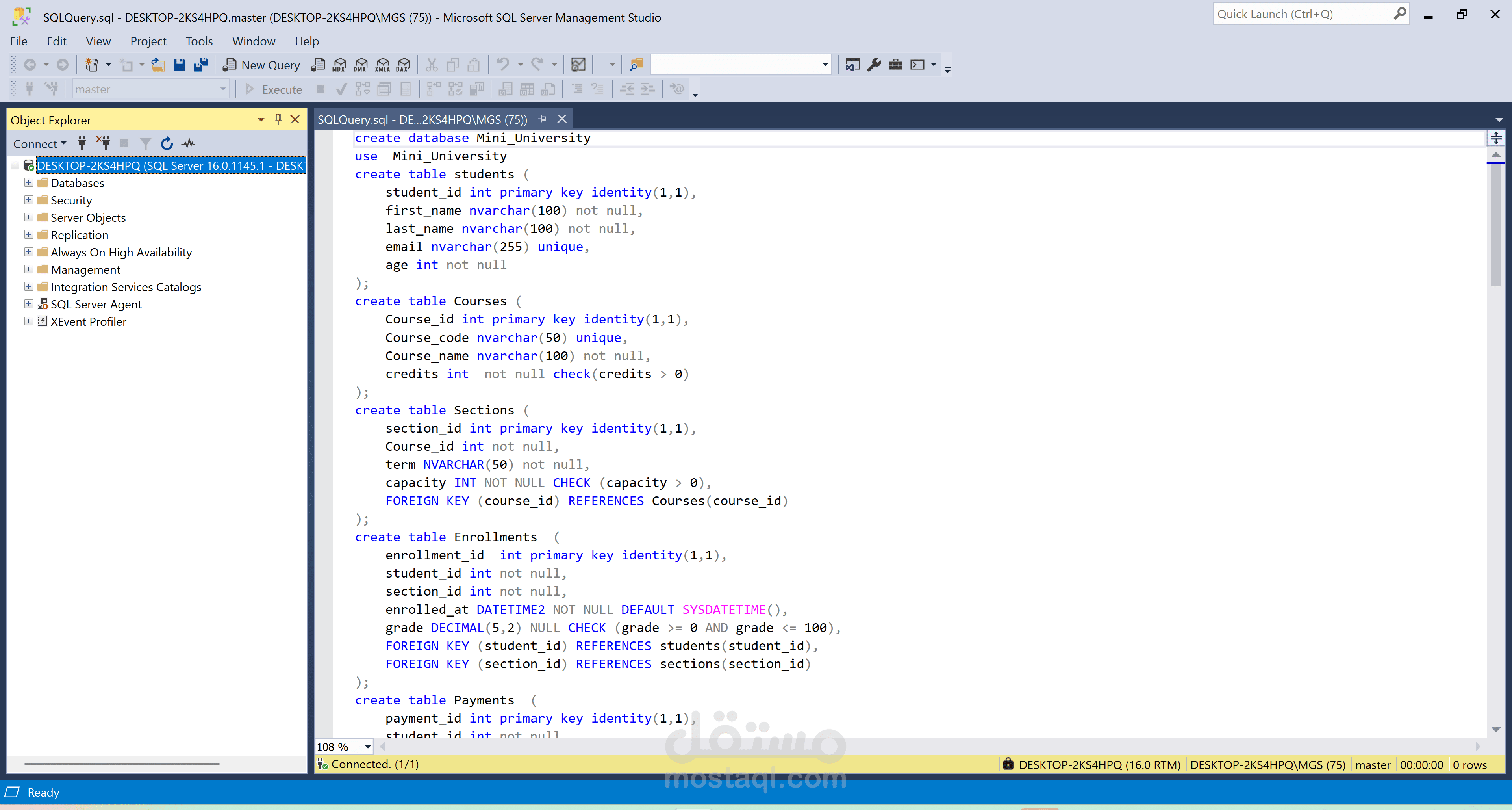The width and height of the screenshot is (1512, 810).
Task: Collapse the DESKTOP-2KS4HPQ server node
Action: click(x=15, y=165)
